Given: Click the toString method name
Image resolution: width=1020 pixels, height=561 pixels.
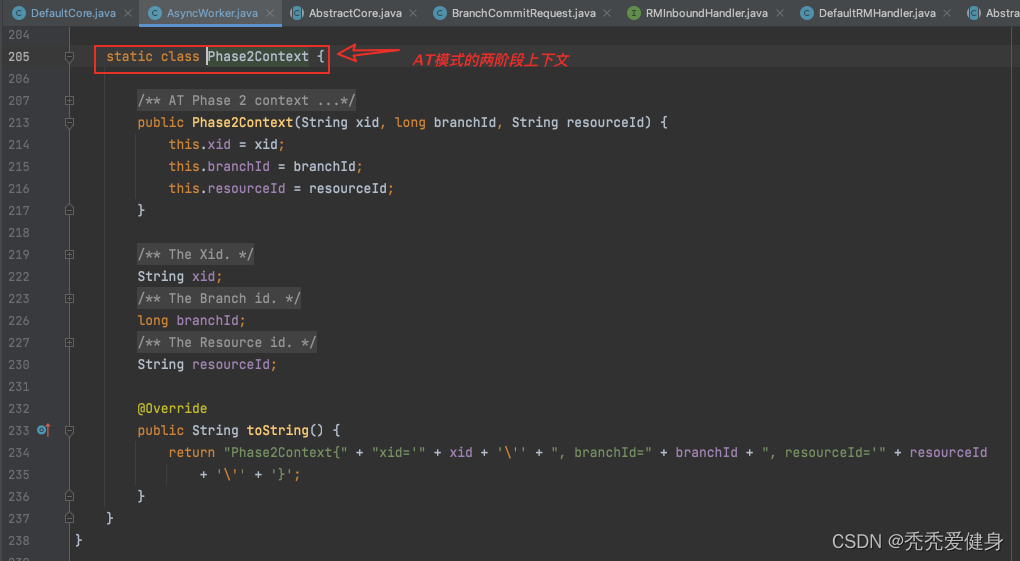Looking at the screenshot, I should pyautogui.click(x=277, y=430).
